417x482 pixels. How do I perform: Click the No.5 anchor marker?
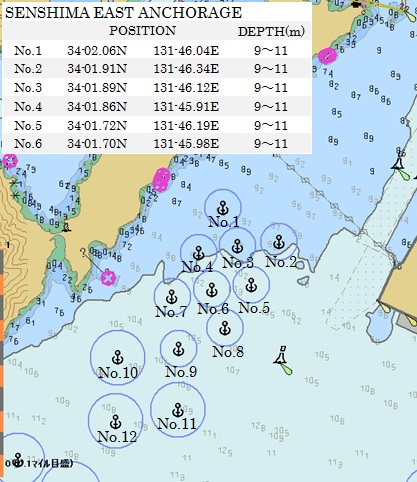click(251, 285)
